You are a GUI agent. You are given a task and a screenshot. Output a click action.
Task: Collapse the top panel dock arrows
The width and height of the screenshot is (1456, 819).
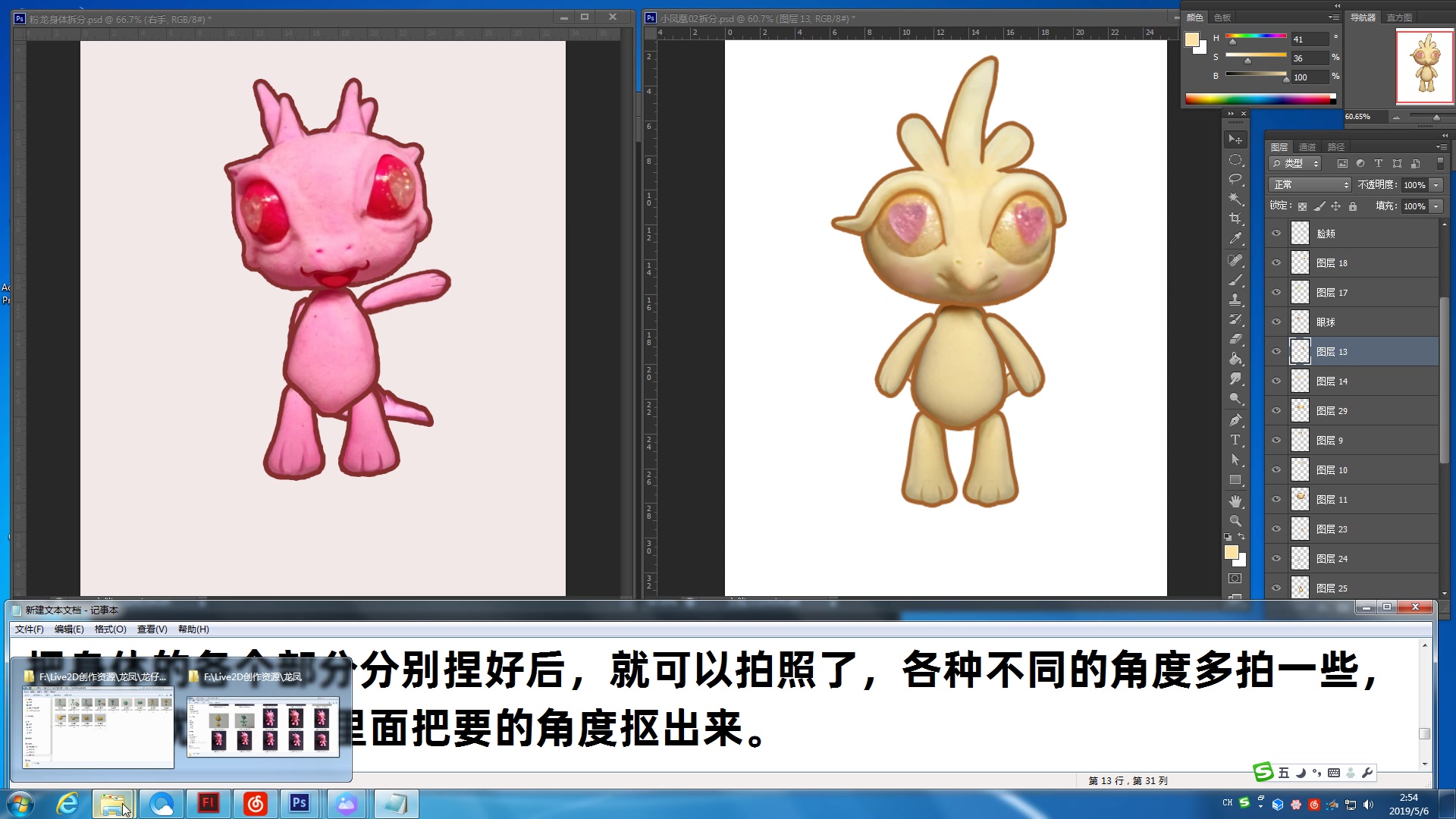[x=1337, y=5]
